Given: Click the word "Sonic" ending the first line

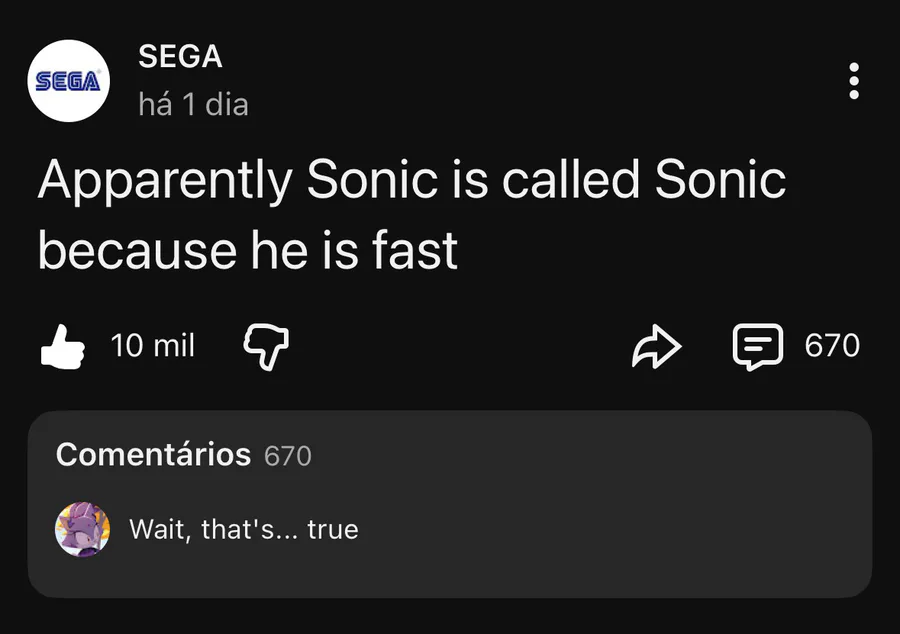Looking at the screenshot, I should (x=720, y=181).
